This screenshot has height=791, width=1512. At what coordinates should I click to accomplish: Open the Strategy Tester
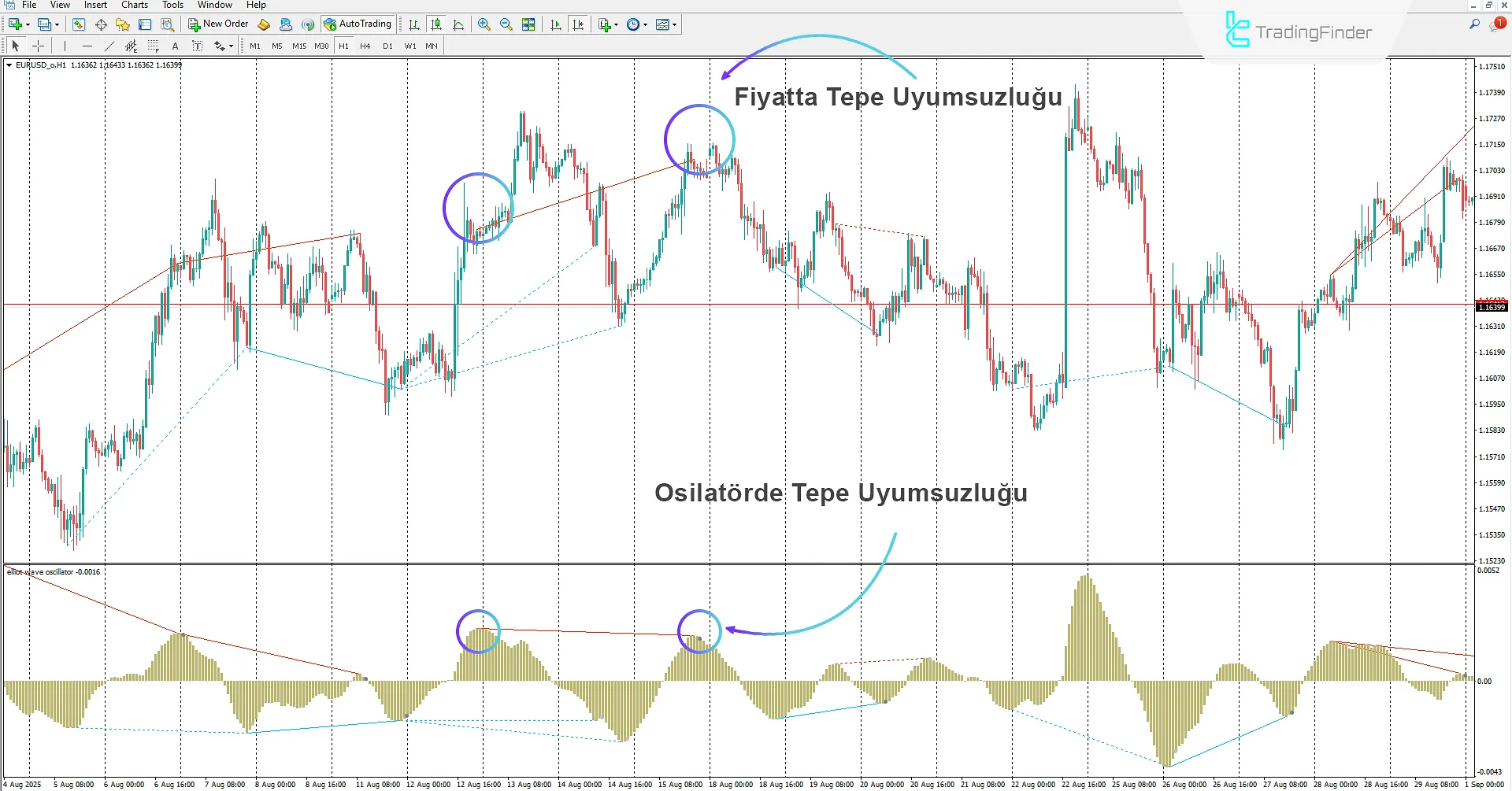(x=165, y=24)
